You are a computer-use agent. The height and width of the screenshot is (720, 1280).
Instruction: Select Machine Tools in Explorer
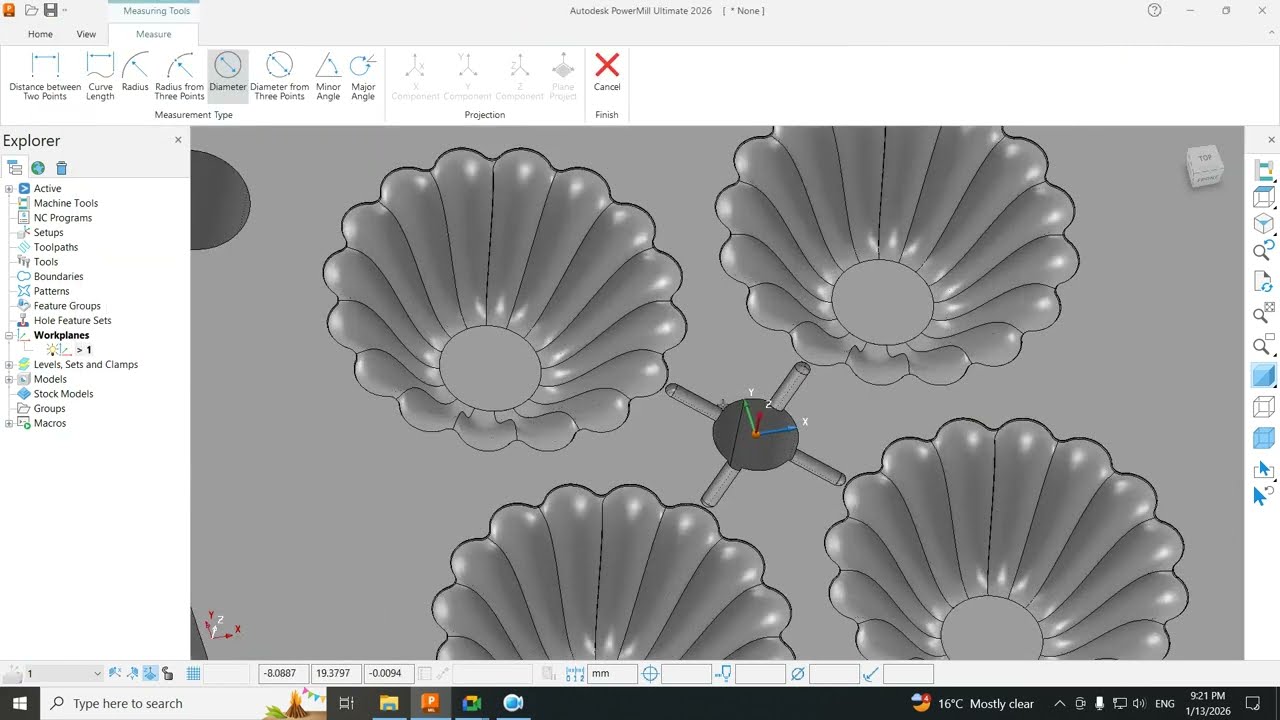(66, 203)
